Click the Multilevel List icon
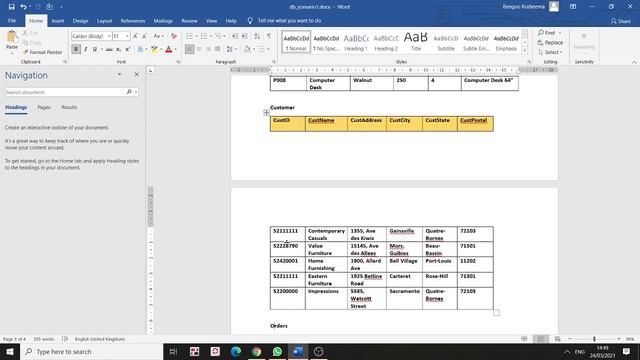This screenshot has width=640, height=360. [219, 36]
